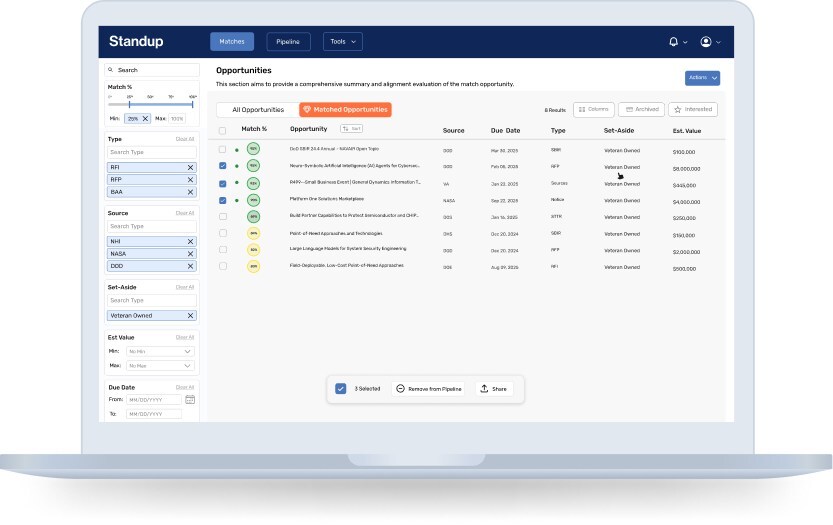Switch to the Pipeline tab

click(288, 41)
